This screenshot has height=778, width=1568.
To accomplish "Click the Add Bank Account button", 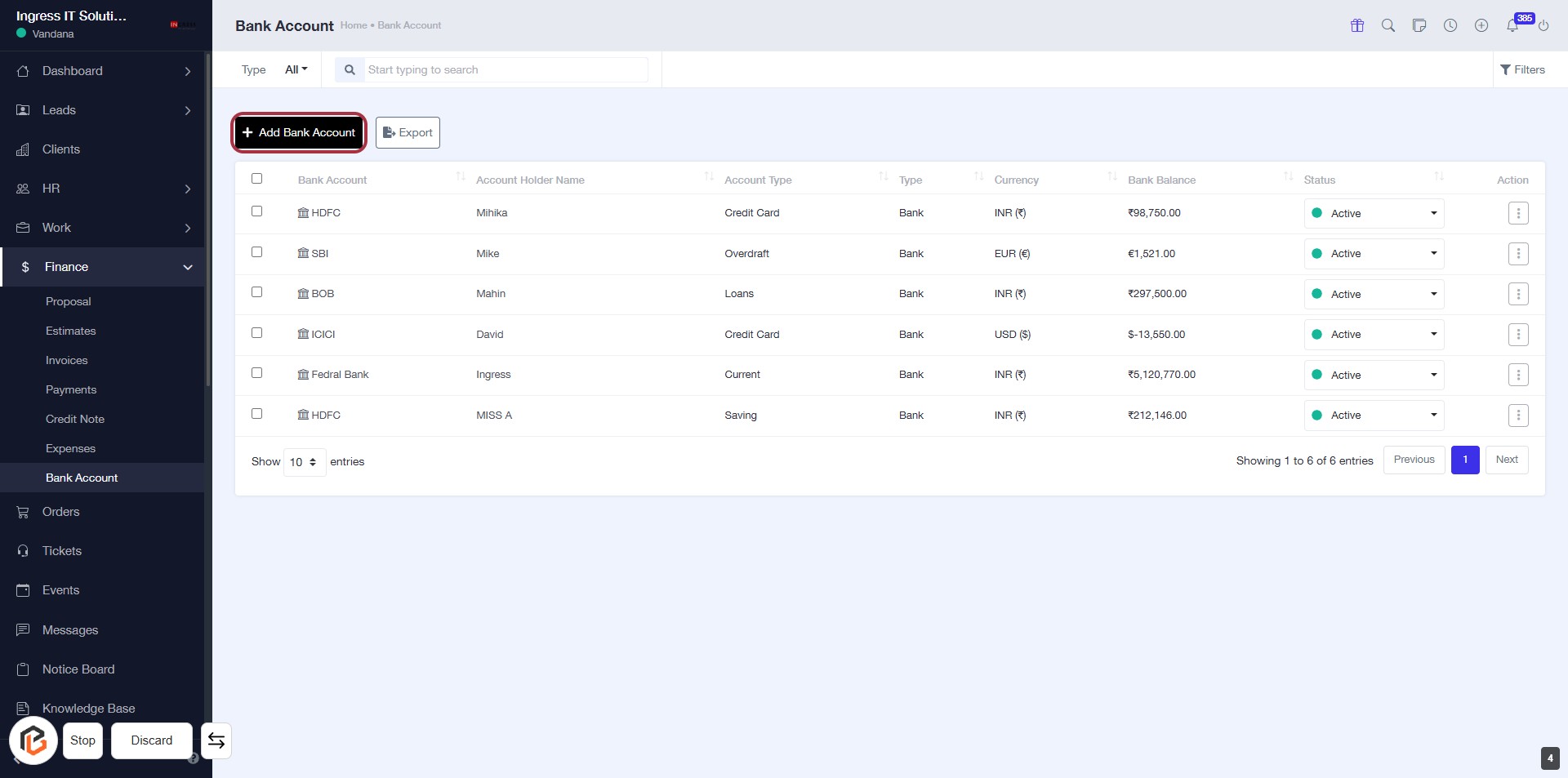I will pyautogui.click(x=299, y=132).
